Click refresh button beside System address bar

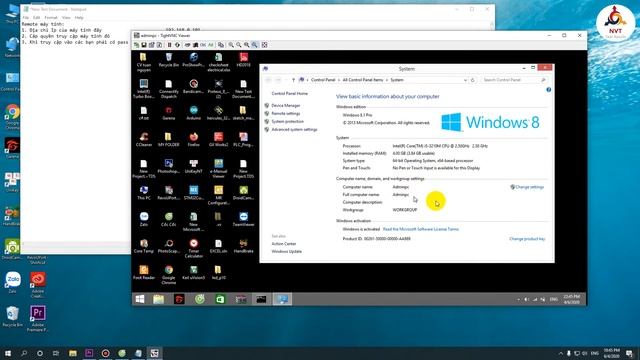[473, 80]
